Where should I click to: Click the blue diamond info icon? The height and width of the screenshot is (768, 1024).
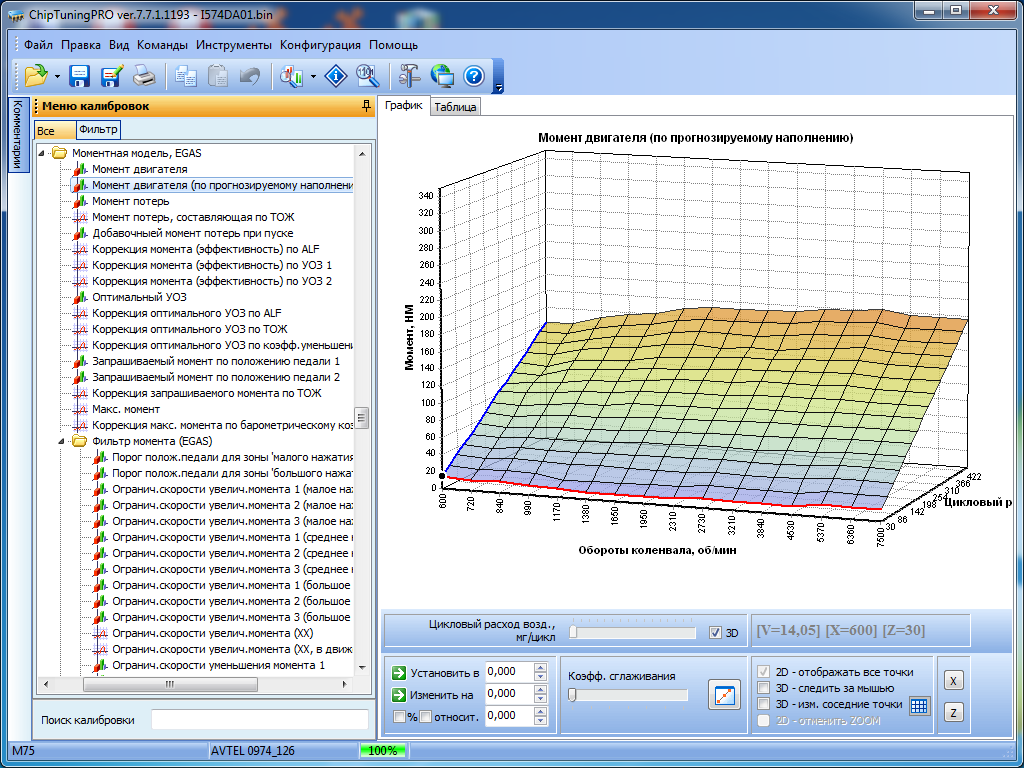337,75
